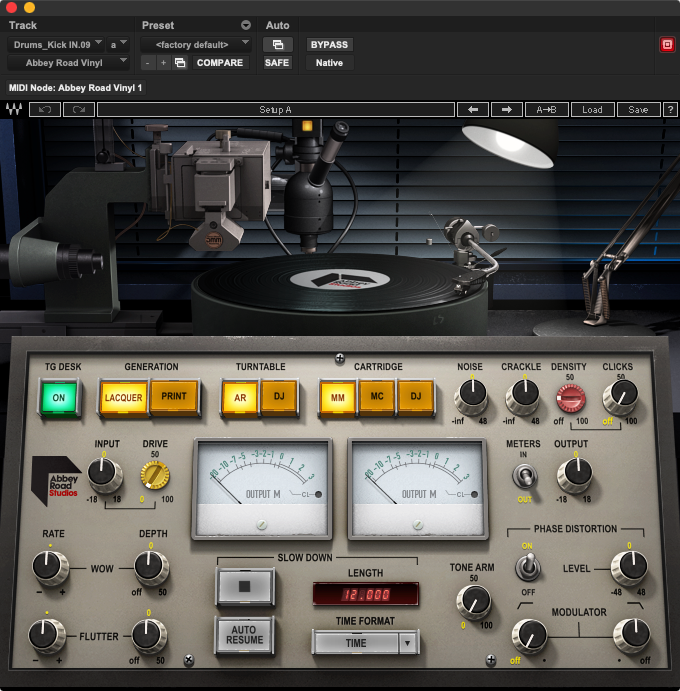
Task: Click the plus screw near Tone Arm
Action: pyautogui.click(x=491, y=660)
